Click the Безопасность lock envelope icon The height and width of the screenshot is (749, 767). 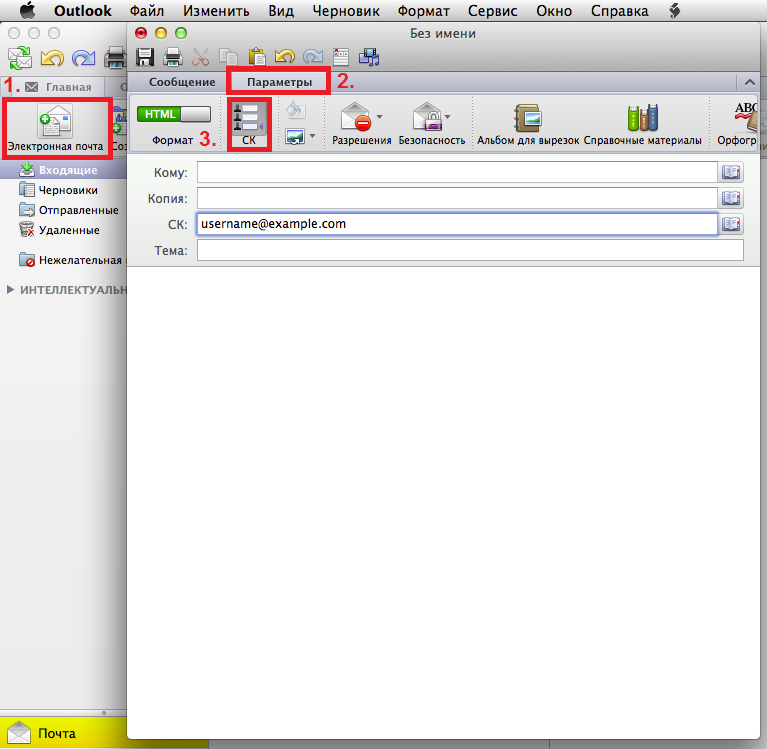click(x=427, y=117)
